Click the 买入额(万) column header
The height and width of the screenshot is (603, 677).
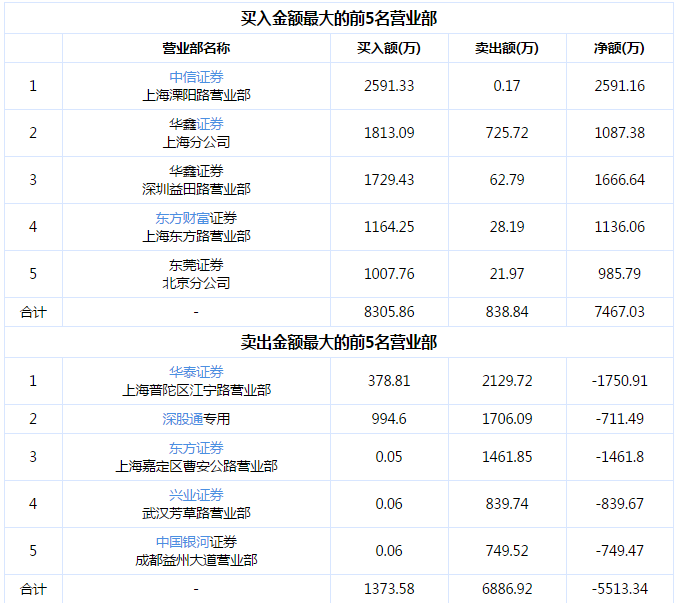389,48
